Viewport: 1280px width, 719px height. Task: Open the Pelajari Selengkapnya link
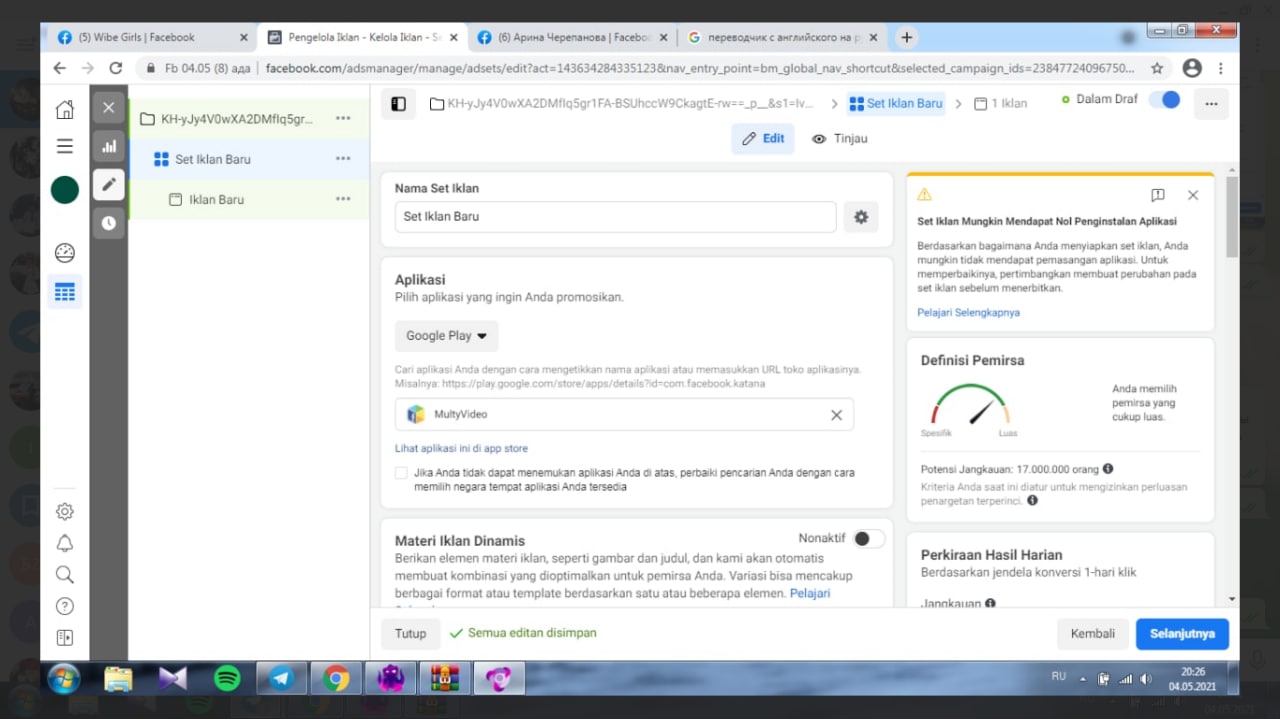tap(968, 312)
